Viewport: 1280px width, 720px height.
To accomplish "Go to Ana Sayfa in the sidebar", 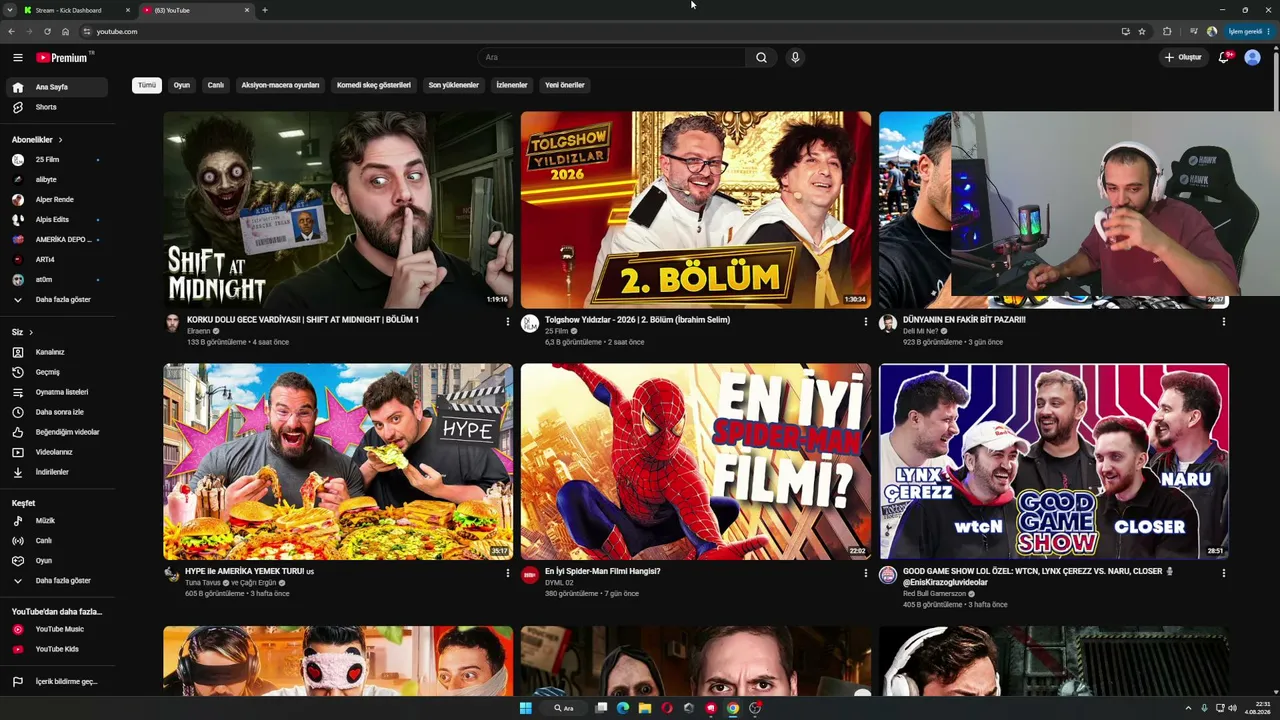I will pos(59,87).
